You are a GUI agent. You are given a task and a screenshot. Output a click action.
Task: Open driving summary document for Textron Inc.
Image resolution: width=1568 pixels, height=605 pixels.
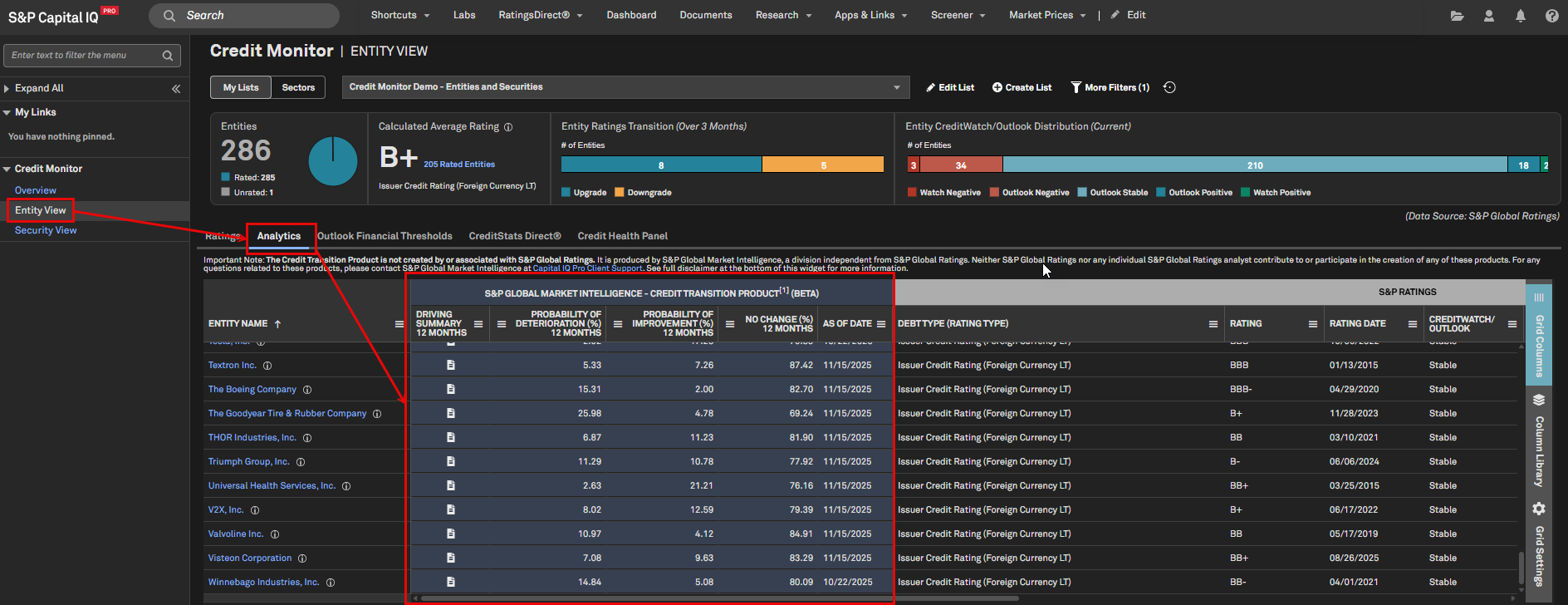(451, 365)
